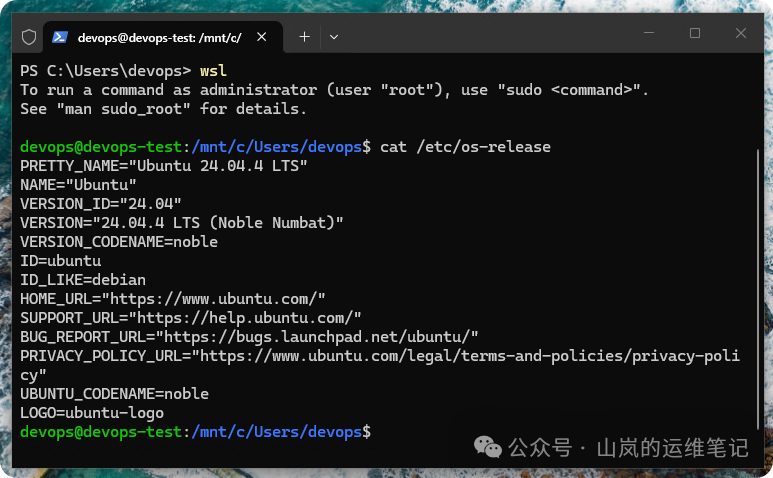Click the ID_LIKE=debian line
This screenshot has height=478, width=773.
(x=83, y=280)
